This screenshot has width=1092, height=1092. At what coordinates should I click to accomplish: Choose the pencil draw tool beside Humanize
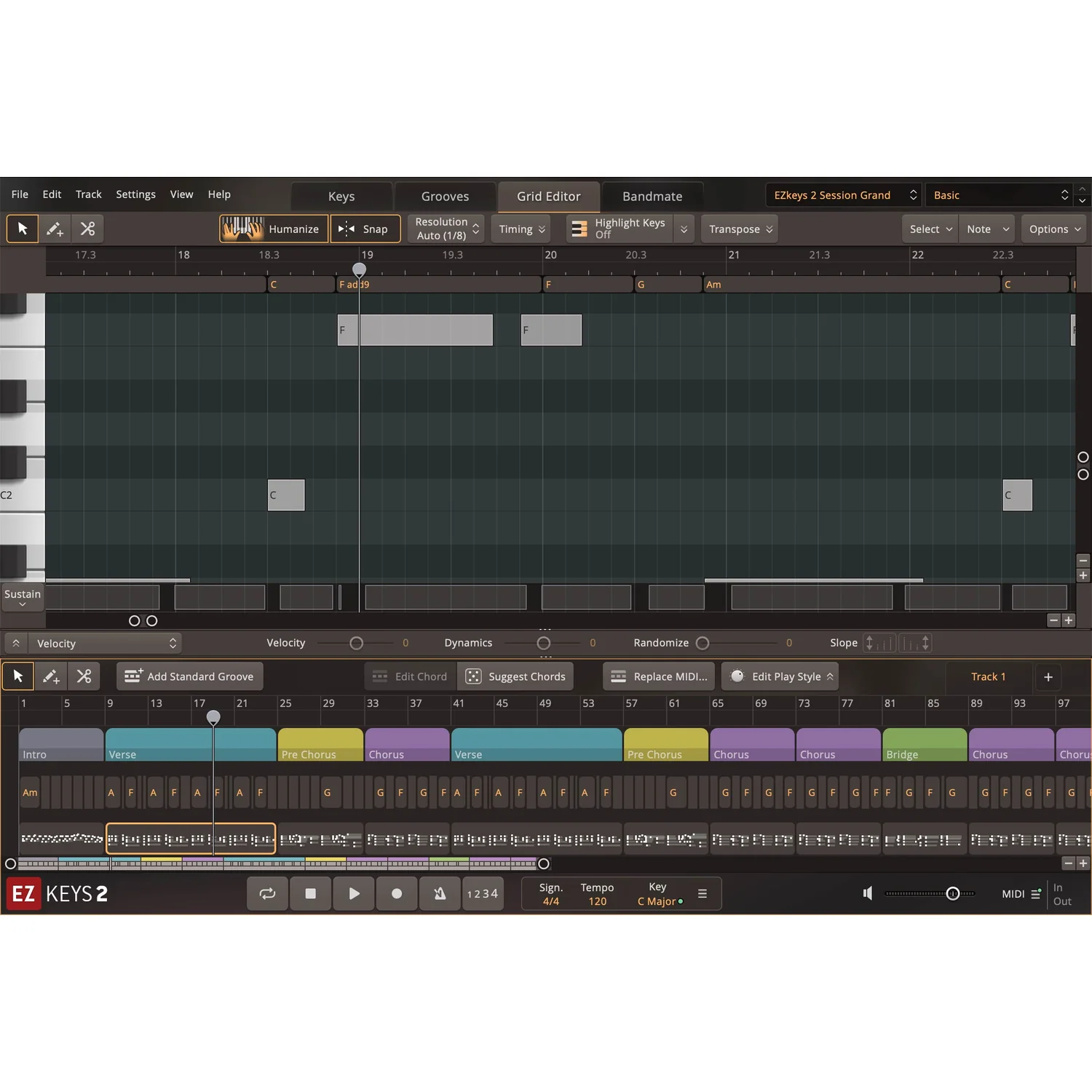click(55, 229)
